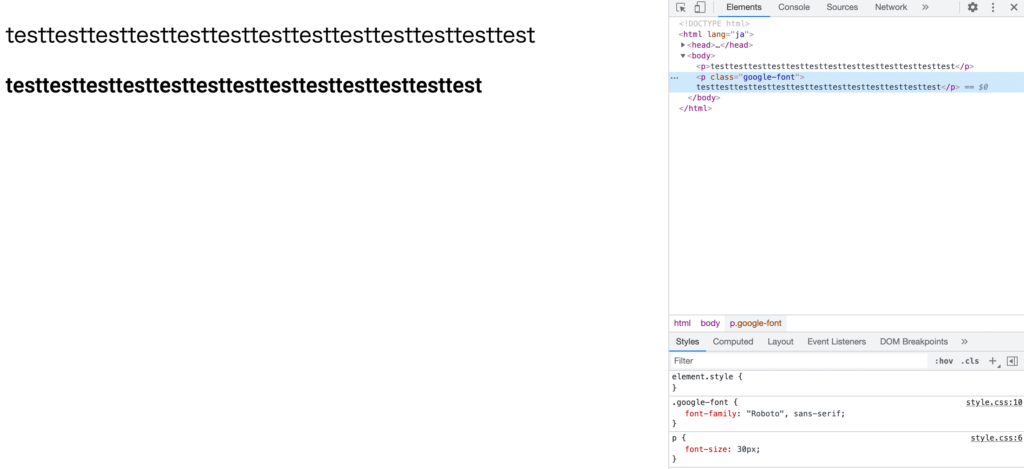Toggle the :hov element state button
This screenshot has width=1024, height=469.
point(944,361)
